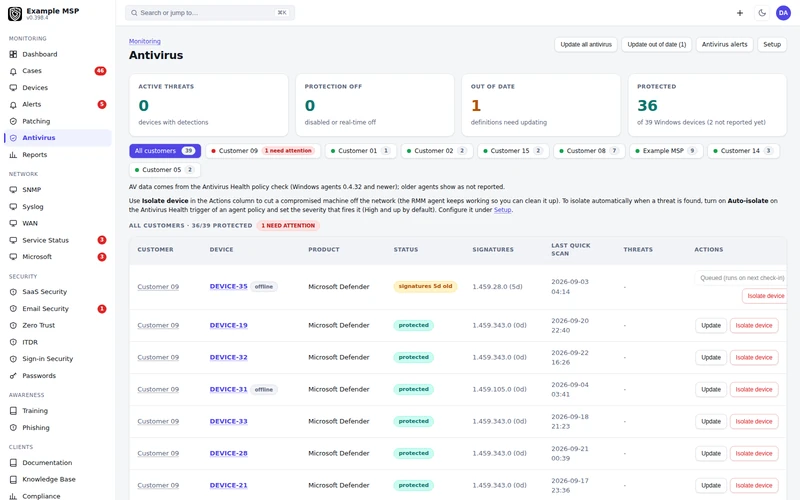The width and height of the screenshot is (800, 500).
Task: Click the Passwords key icon
Action: click(13, 376)
